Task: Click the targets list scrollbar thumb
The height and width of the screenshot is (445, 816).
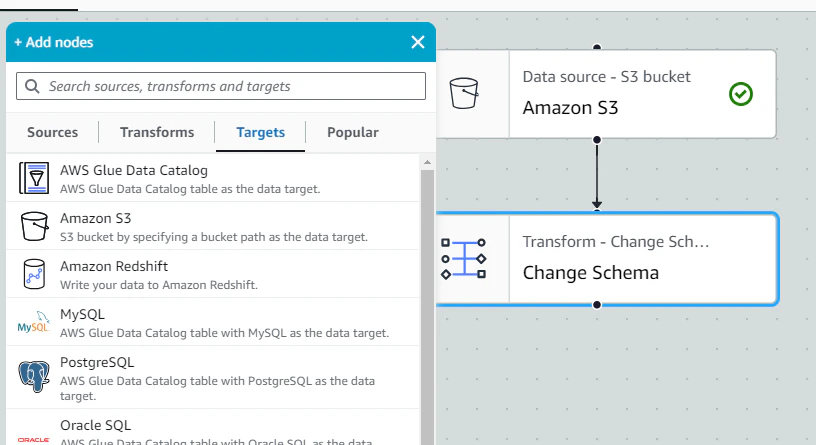Action: 427,307
